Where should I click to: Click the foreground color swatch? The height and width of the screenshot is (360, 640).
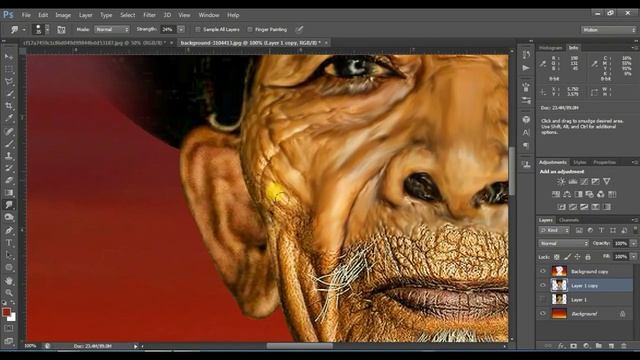(x=6, y=312)
